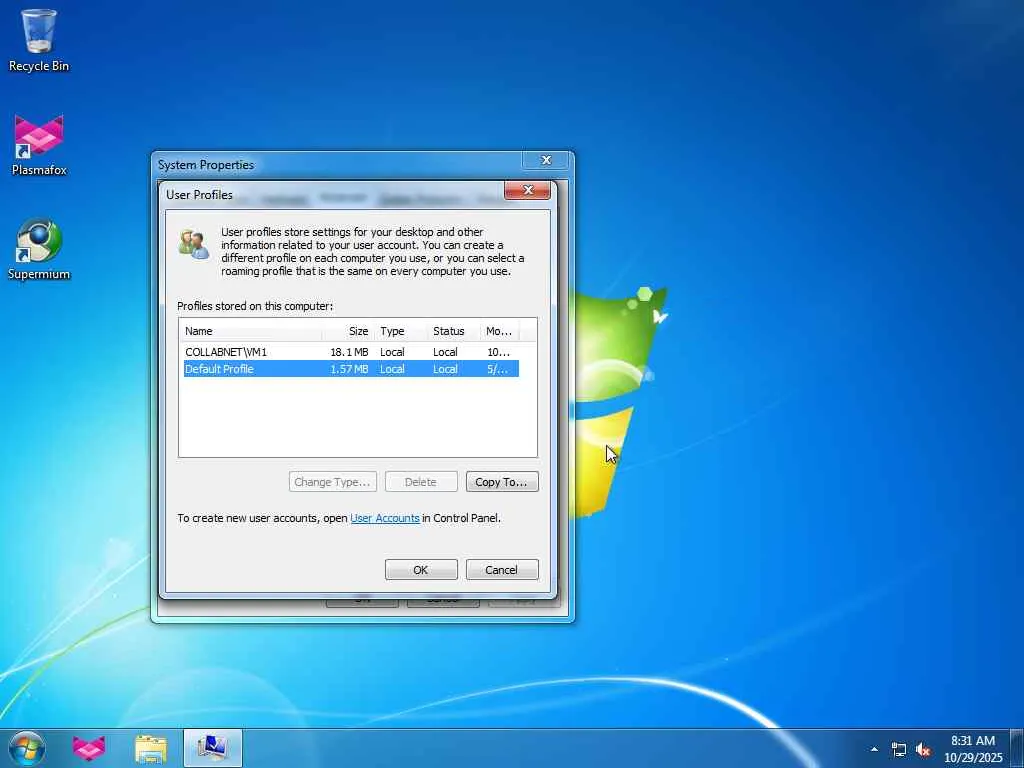Show hidden system tray icons
The image size is (1024, 768).
click(x=874, y=749)
